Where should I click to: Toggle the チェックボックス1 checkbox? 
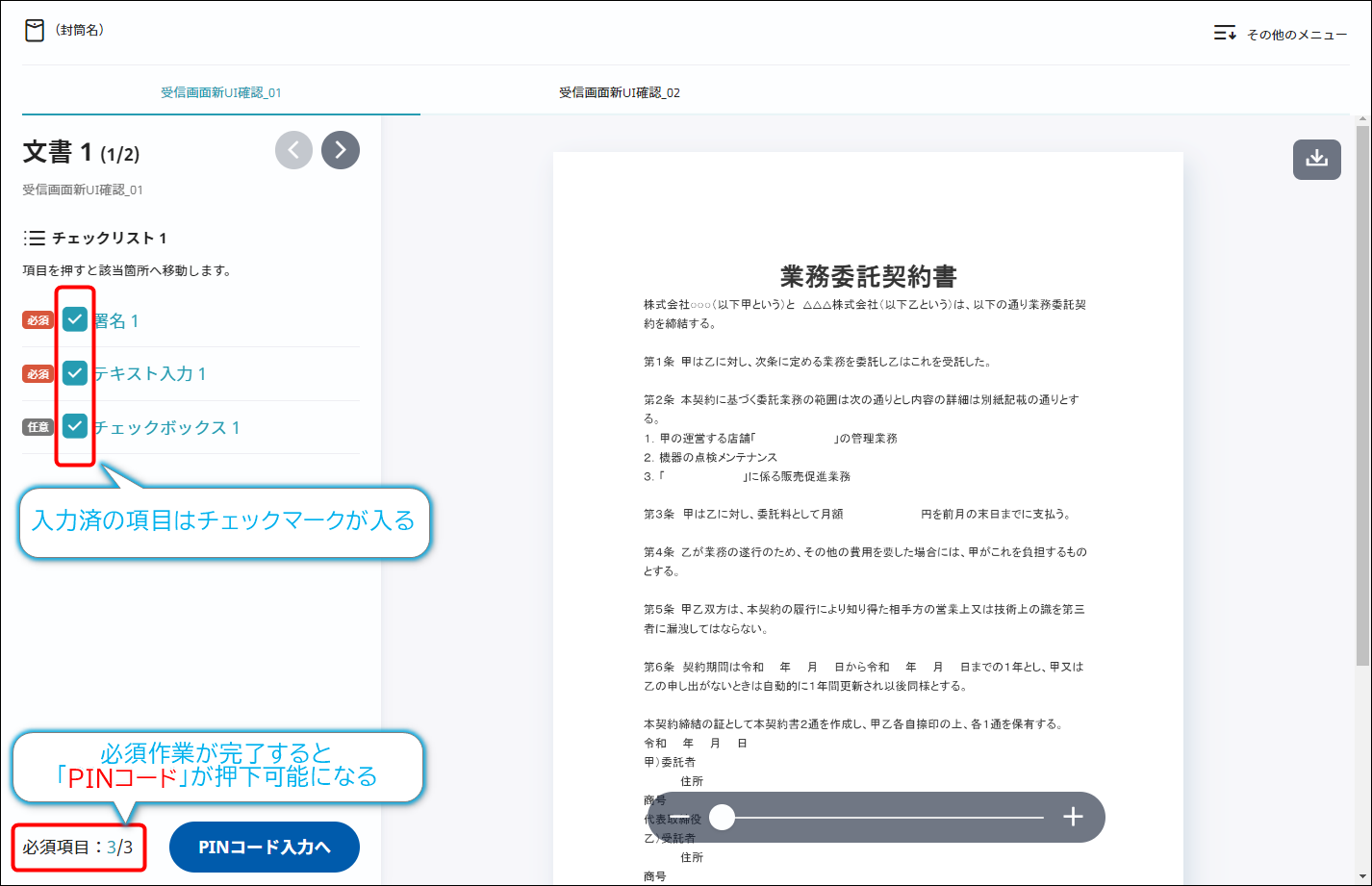(x=75, y=426)
